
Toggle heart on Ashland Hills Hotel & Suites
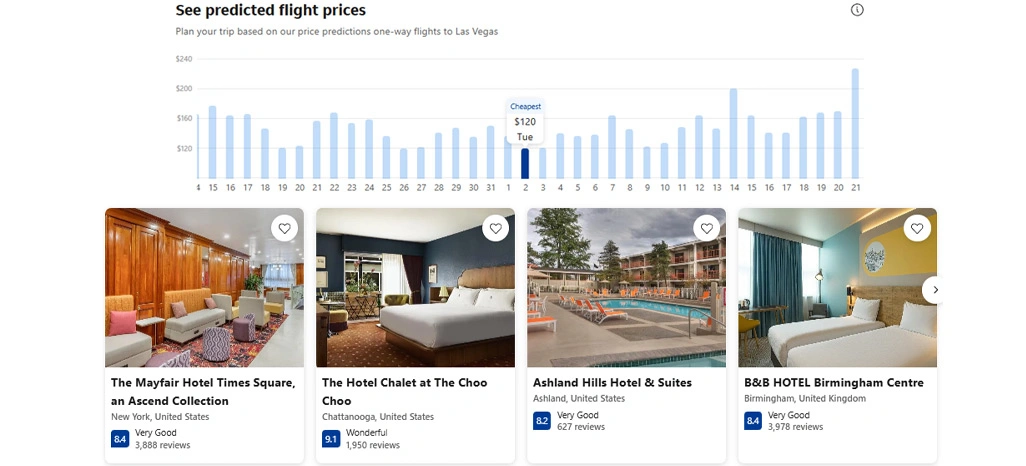point(707,229)
